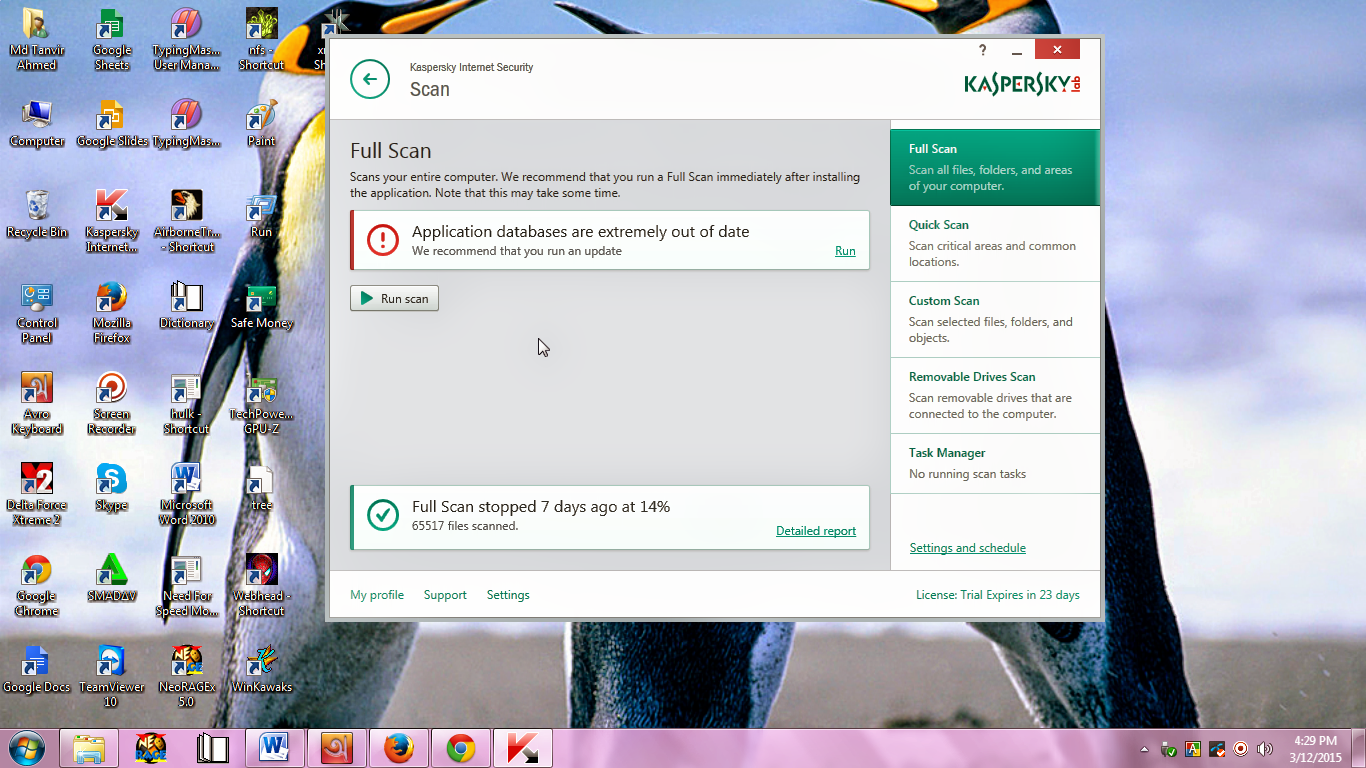Screen dimensions: 1366x768
Task: Open Safe Money desktop shortcut
Action: tap(261, 306)
